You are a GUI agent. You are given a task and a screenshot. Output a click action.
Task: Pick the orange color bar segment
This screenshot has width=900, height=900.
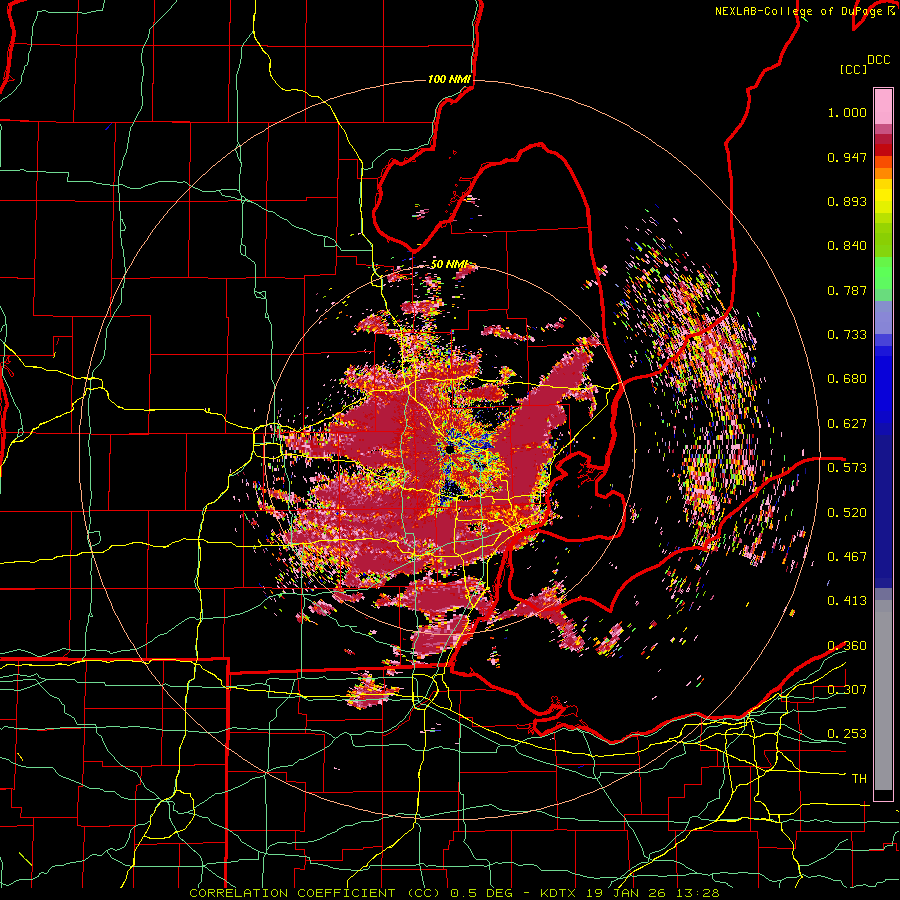(x=883, y=173)
